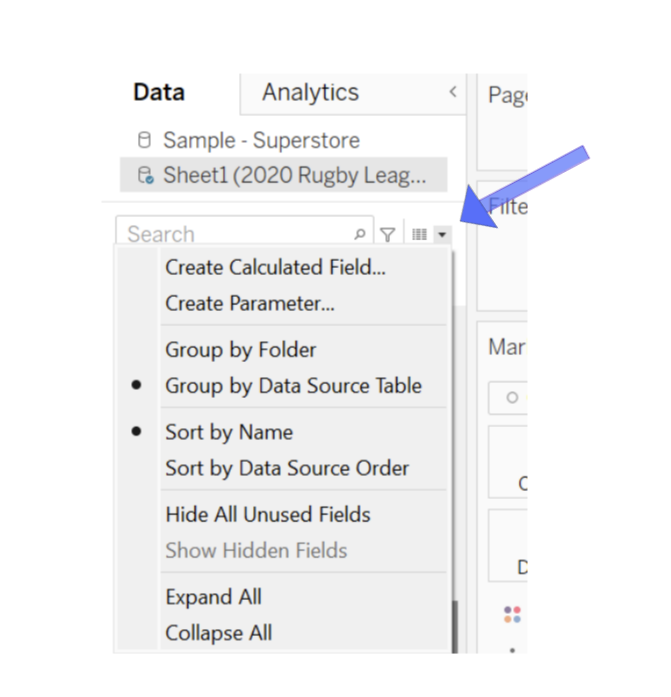This screenshot has width=671, height=697.
Task: Select Sort by Name option
Action: (x=229, y=432)
